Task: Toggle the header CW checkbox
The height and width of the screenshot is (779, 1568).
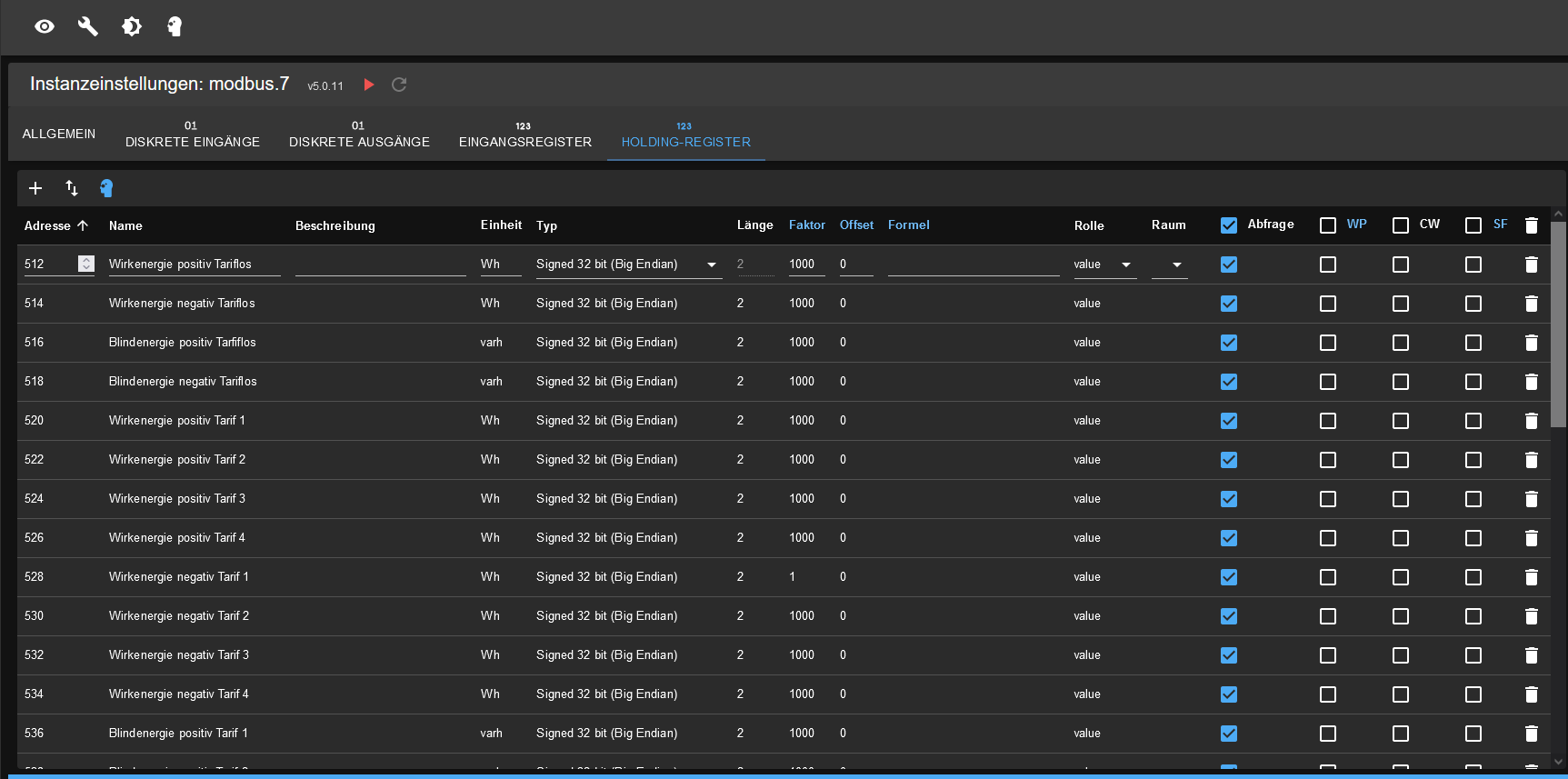Action: coord(1401,225)
